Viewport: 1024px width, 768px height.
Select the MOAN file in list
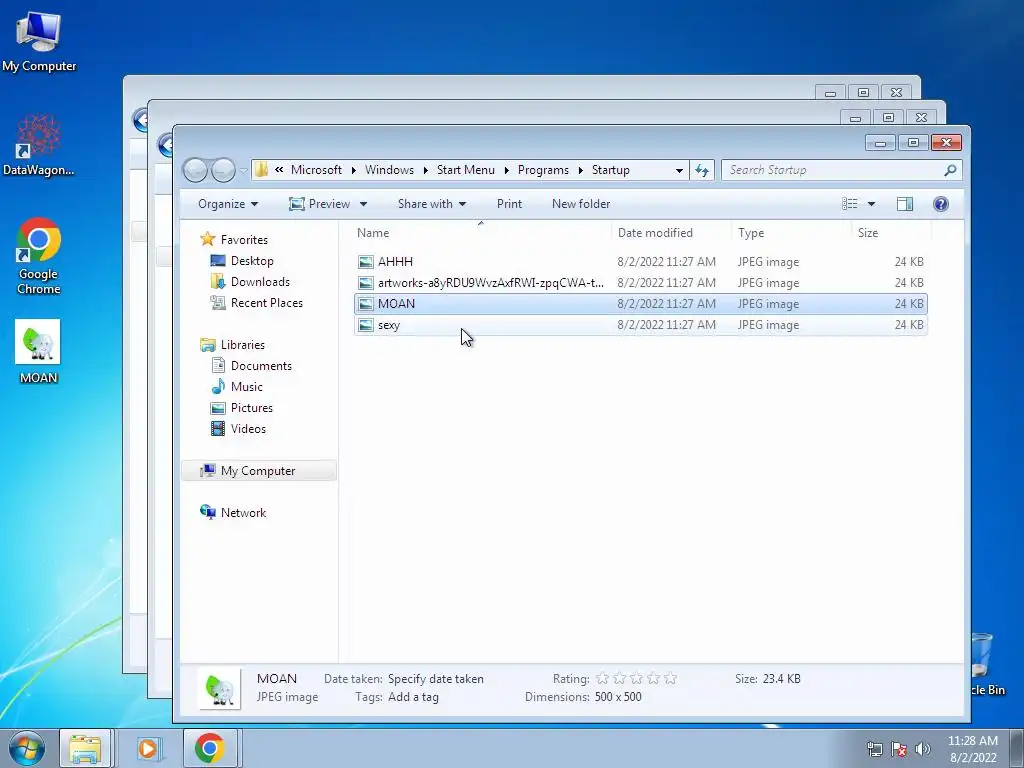(x=640, y=304)
